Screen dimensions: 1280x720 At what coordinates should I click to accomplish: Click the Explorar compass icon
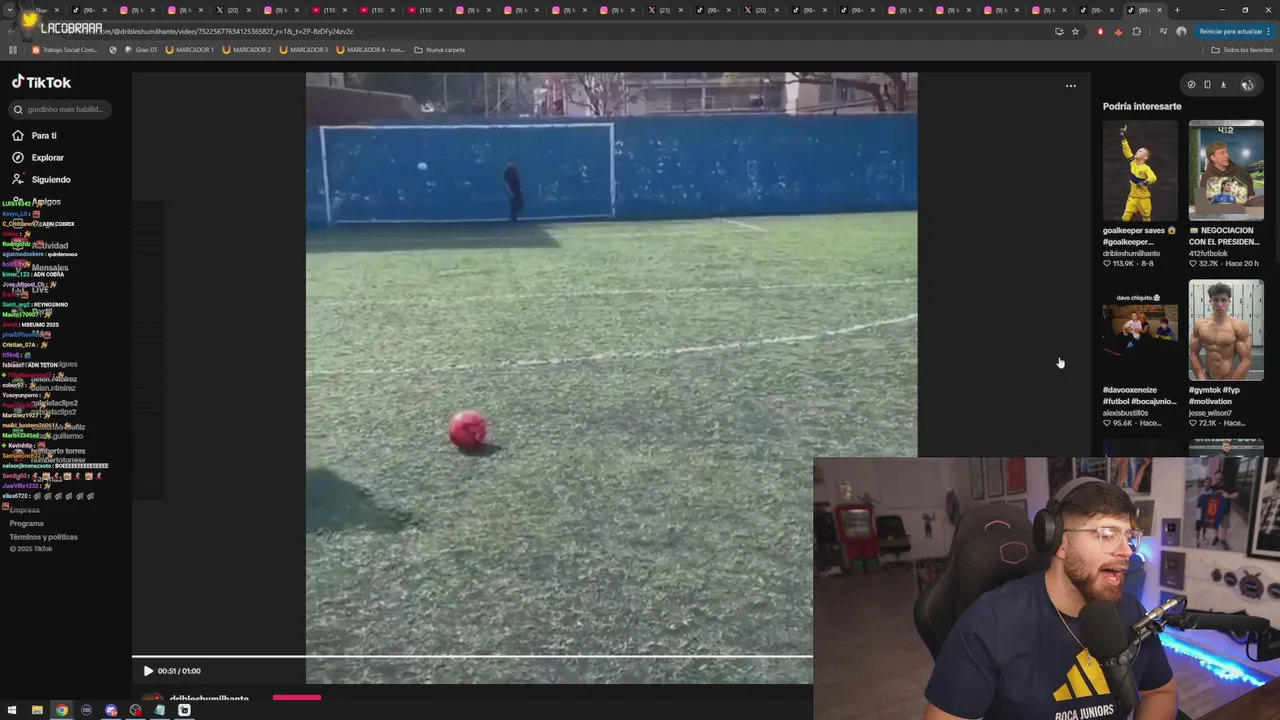tap(18, 157)
